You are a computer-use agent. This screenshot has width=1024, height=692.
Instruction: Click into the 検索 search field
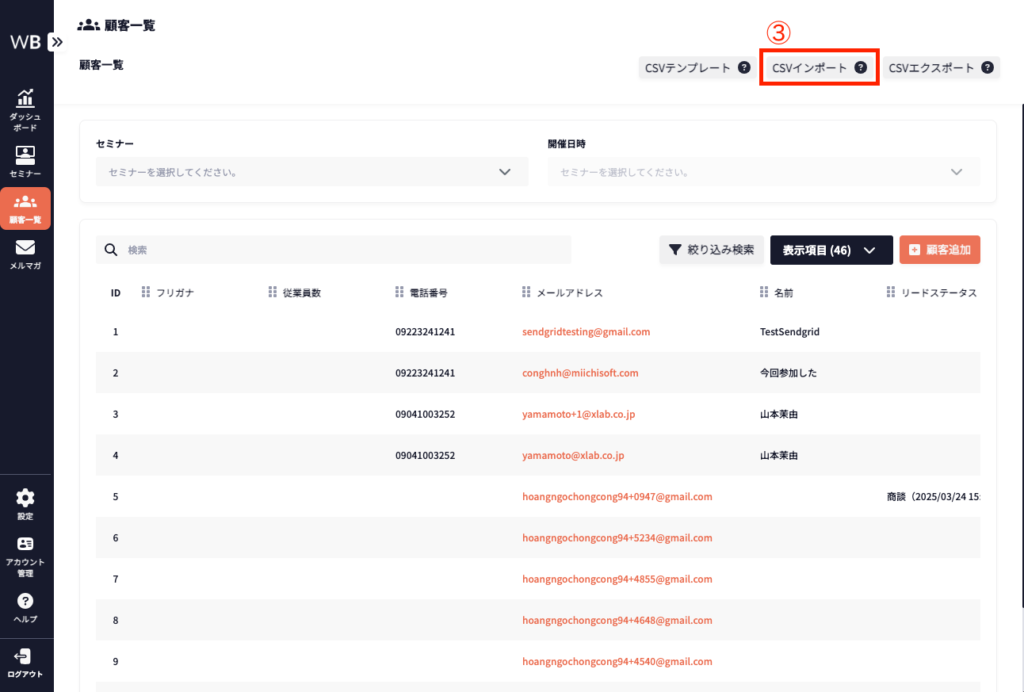(x=340, y=250)
